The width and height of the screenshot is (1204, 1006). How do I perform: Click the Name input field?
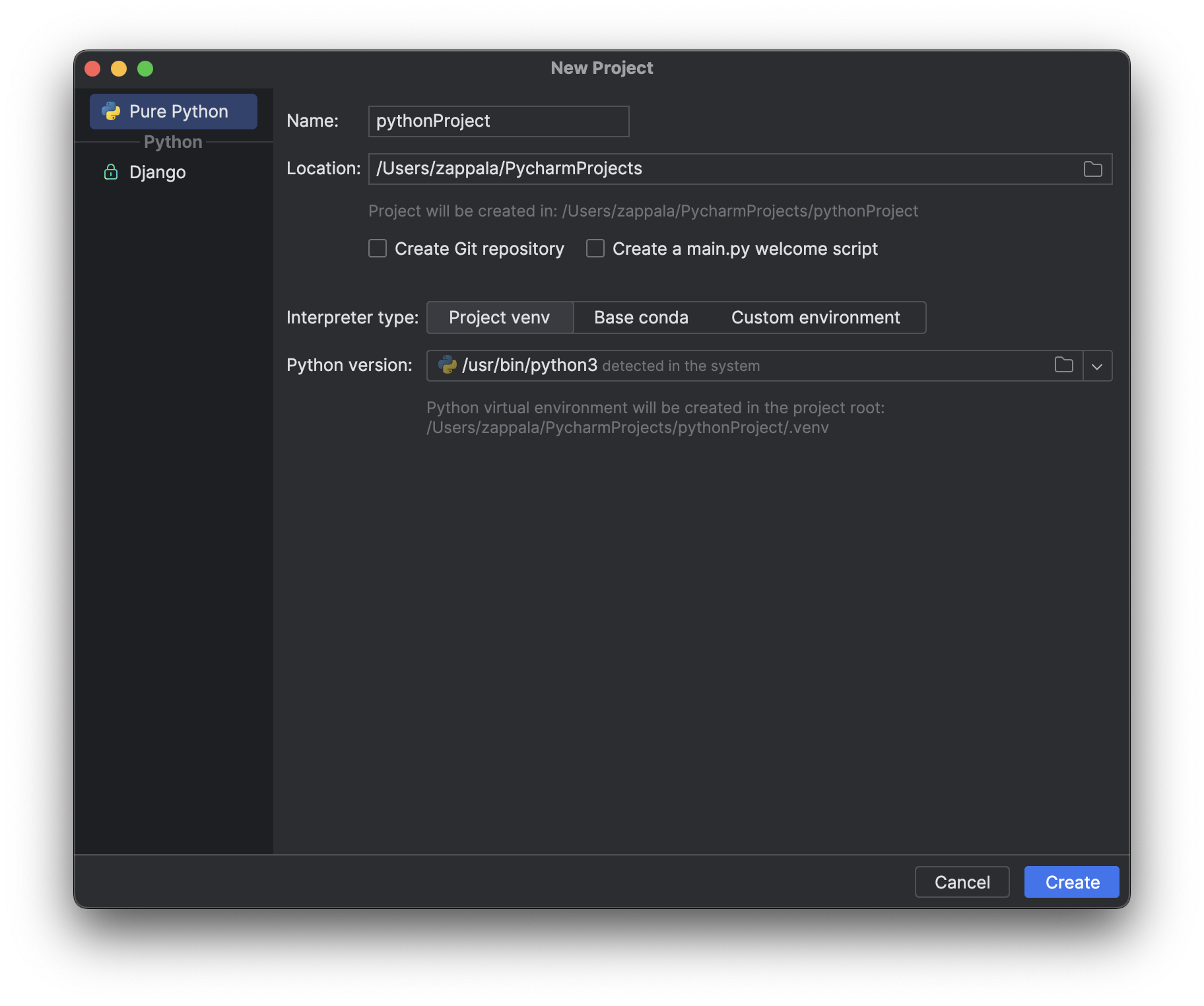coord(498,121)
